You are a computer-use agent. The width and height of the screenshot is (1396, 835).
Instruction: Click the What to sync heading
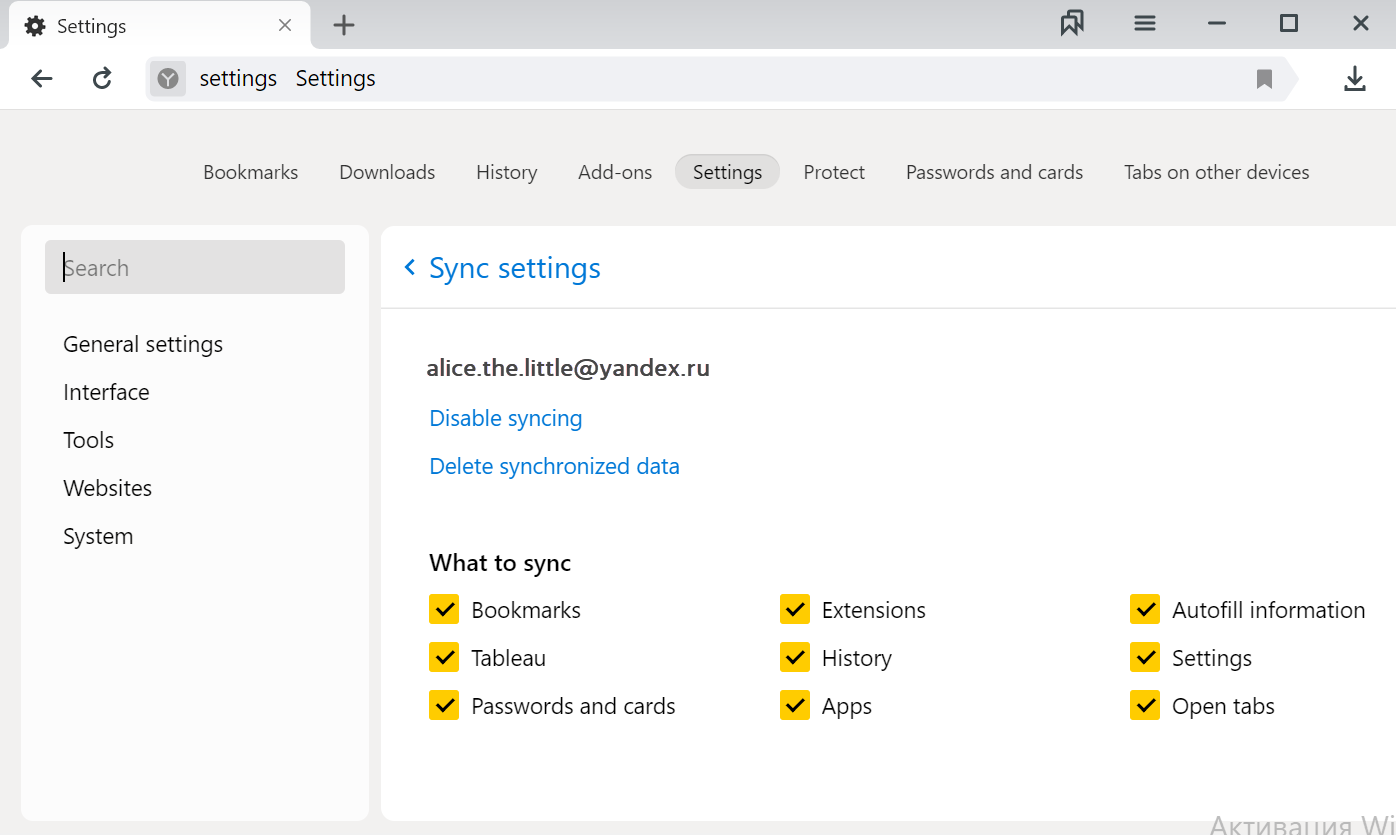[x=500, y=562]
